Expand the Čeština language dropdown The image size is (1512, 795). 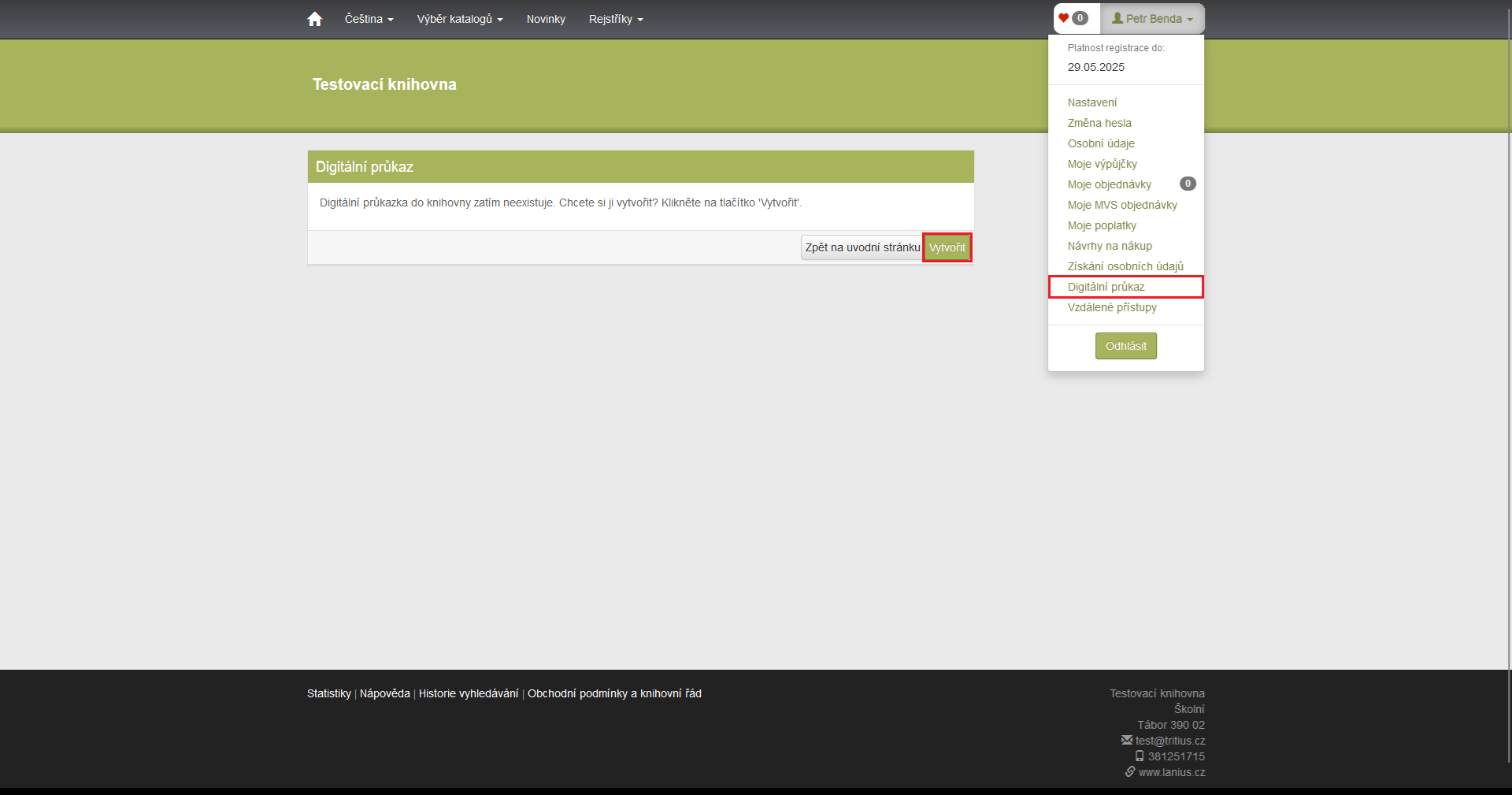pos(369,19)
